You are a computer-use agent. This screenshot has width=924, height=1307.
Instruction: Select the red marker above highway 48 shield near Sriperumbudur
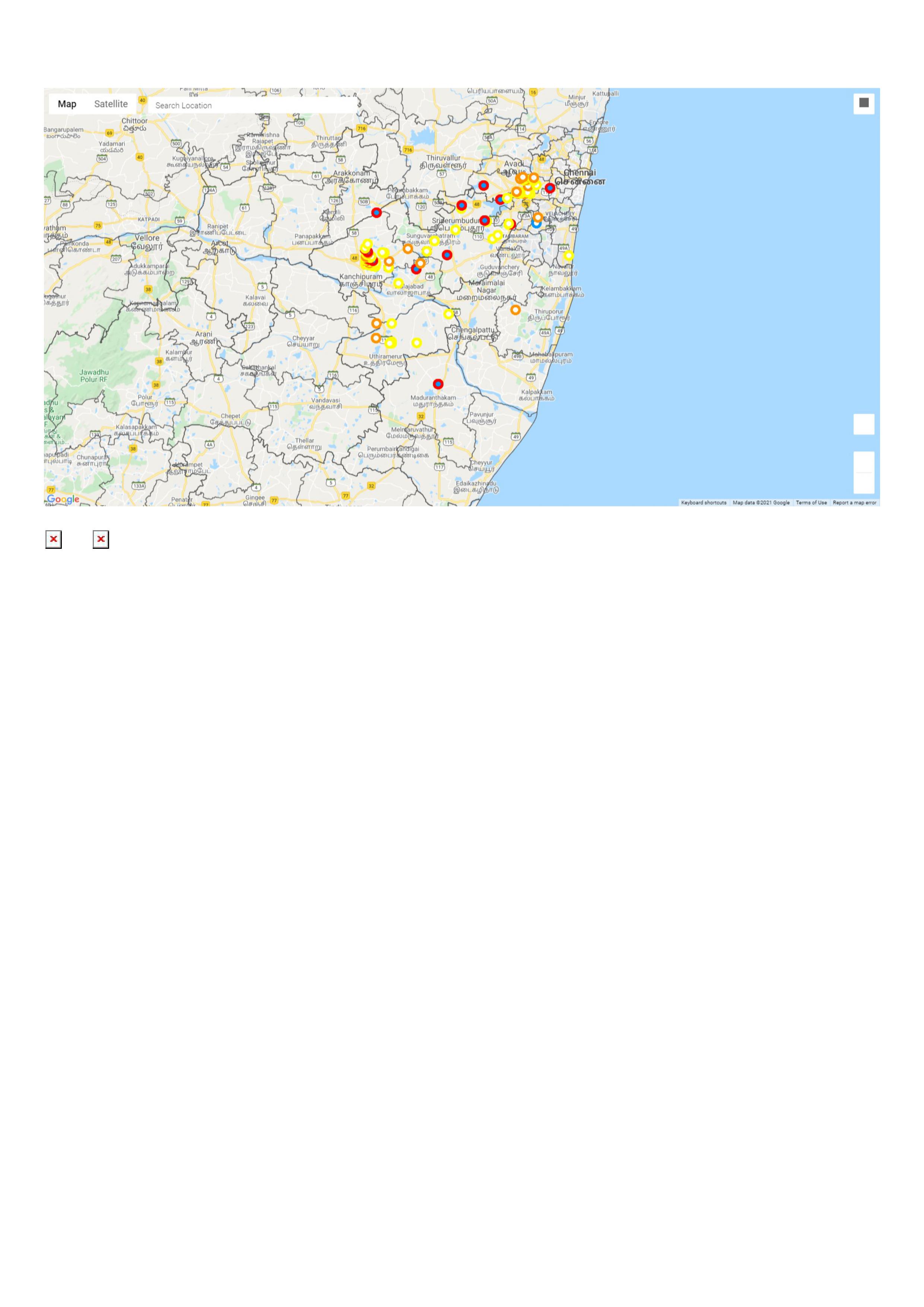[461, 206]
